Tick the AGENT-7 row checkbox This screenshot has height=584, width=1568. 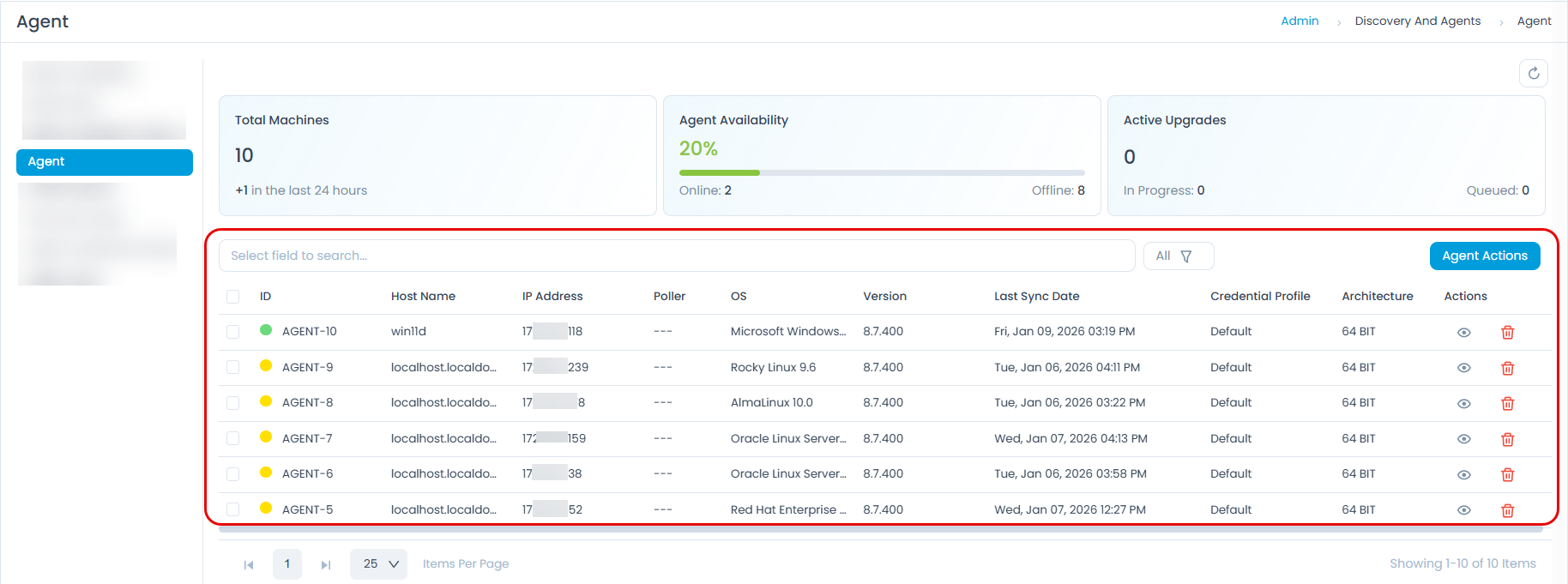coord(233,438)
